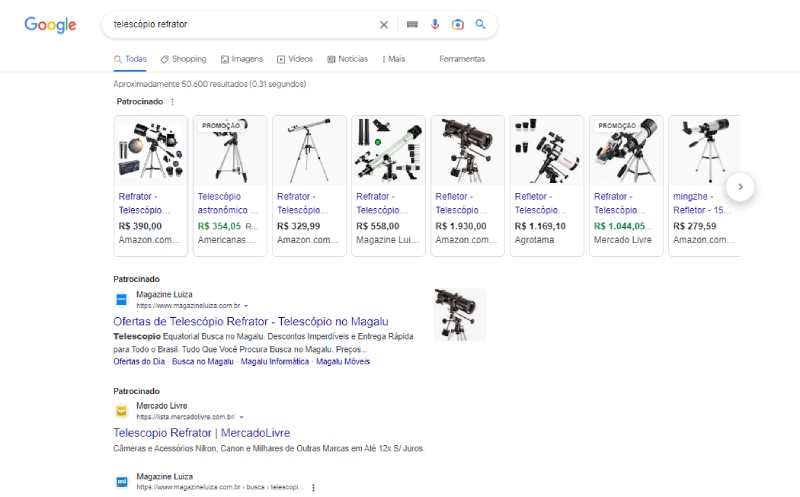Switch to the Imagens tab

[x=241, y=59]
